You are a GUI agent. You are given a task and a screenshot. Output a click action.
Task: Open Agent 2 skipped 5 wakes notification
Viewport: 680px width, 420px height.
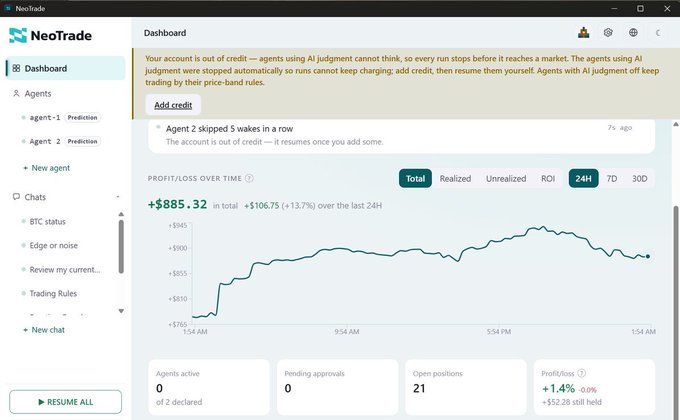(401, 135)
